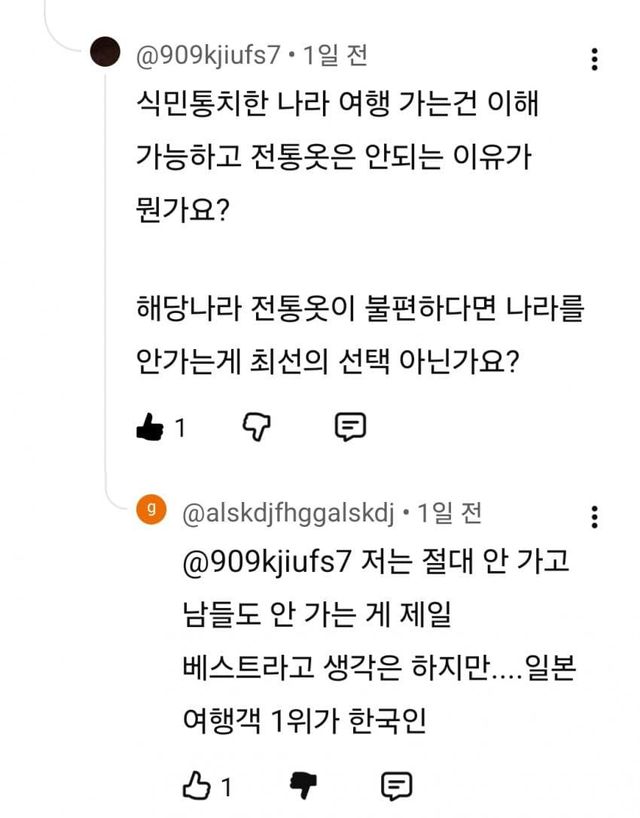Dislike the comment by @909kjiufs7
640x818 pixels.
[x=257, y=427]
